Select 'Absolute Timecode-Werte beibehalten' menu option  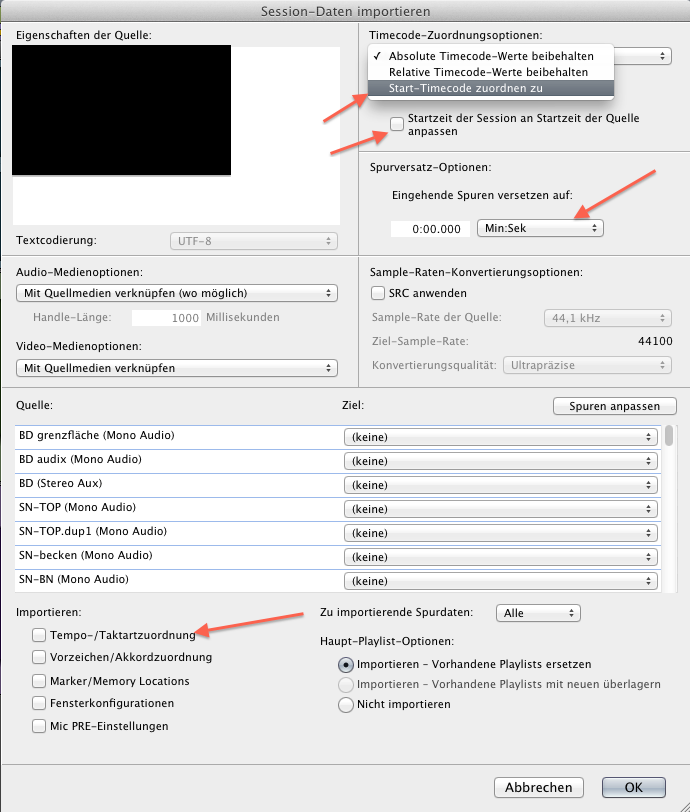(x=491, y=56)
